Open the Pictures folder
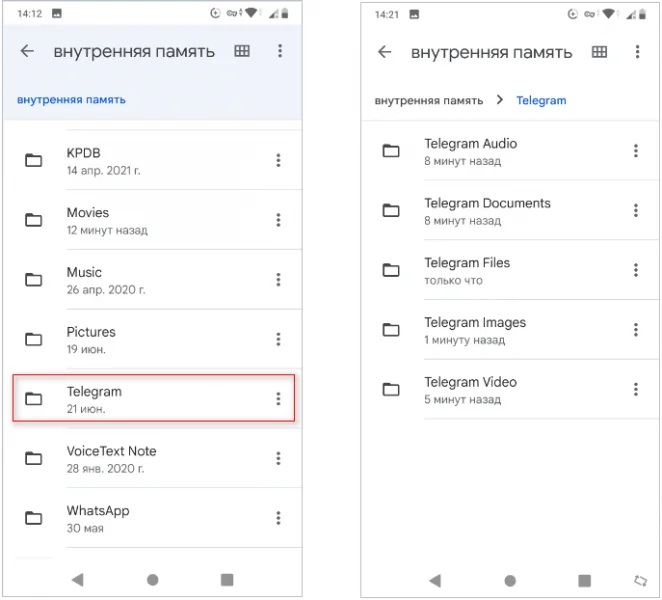The width and height of the screenshot is (662, 600). 153,339
